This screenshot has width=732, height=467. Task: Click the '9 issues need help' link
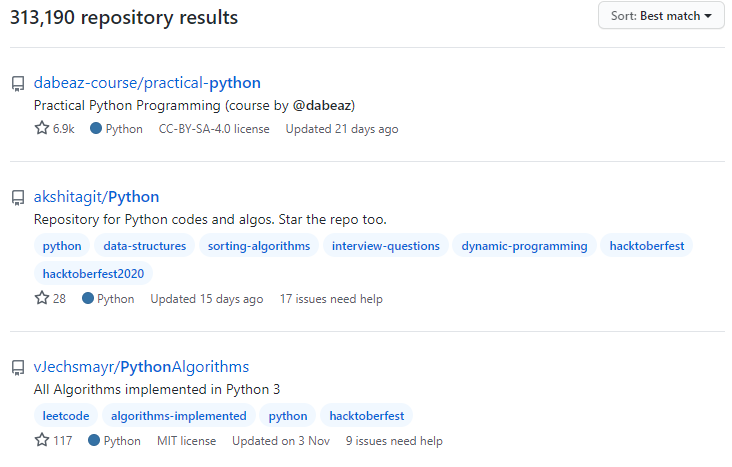[394, 441]
